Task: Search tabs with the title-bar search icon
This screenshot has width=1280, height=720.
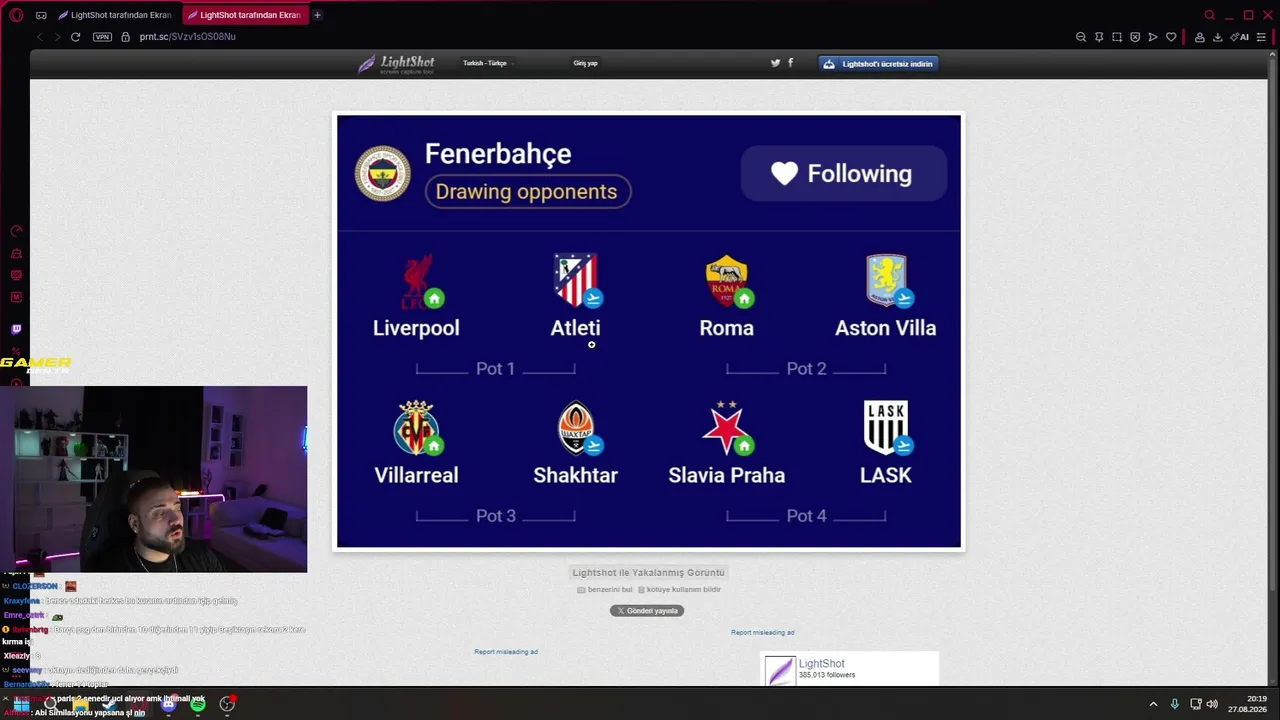Action: coord(1210,15)
